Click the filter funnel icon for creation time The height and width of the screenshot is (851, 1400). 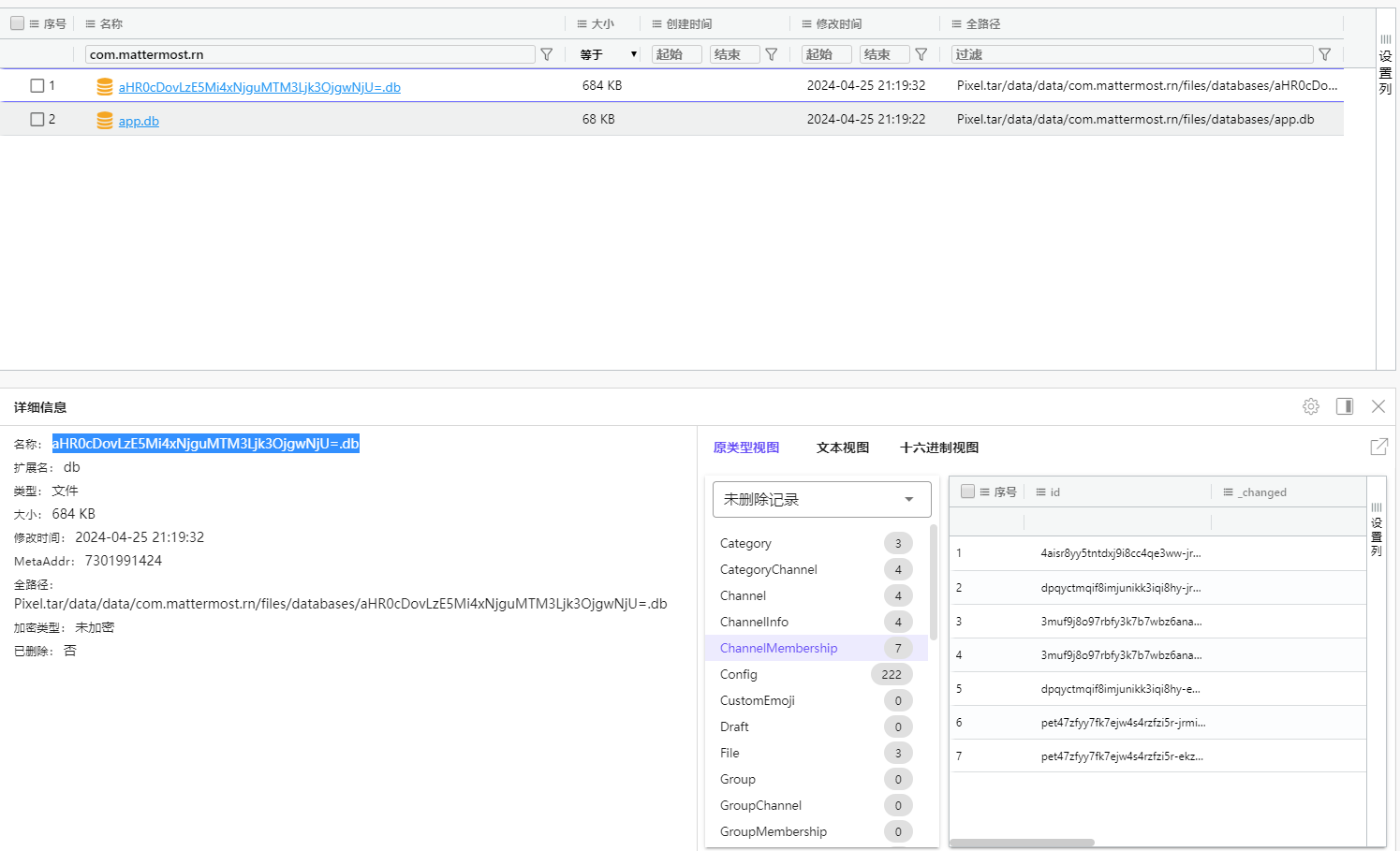tap(772, 54)
